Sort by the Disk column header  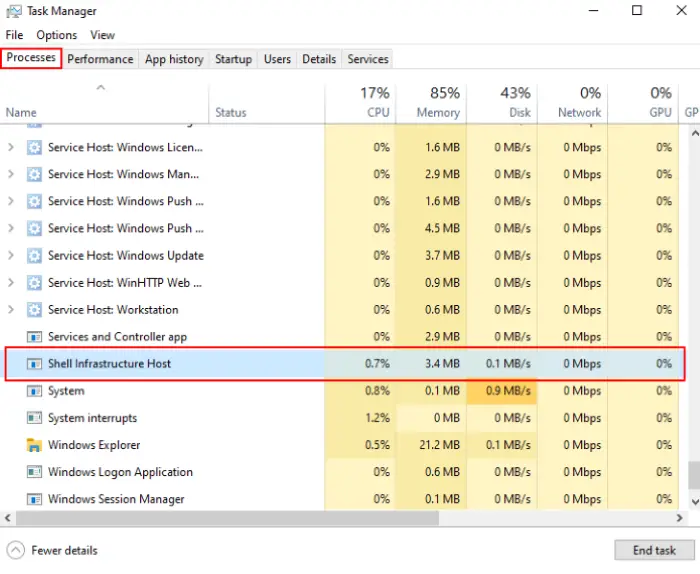pyautogui.click(x=502, y=103)
